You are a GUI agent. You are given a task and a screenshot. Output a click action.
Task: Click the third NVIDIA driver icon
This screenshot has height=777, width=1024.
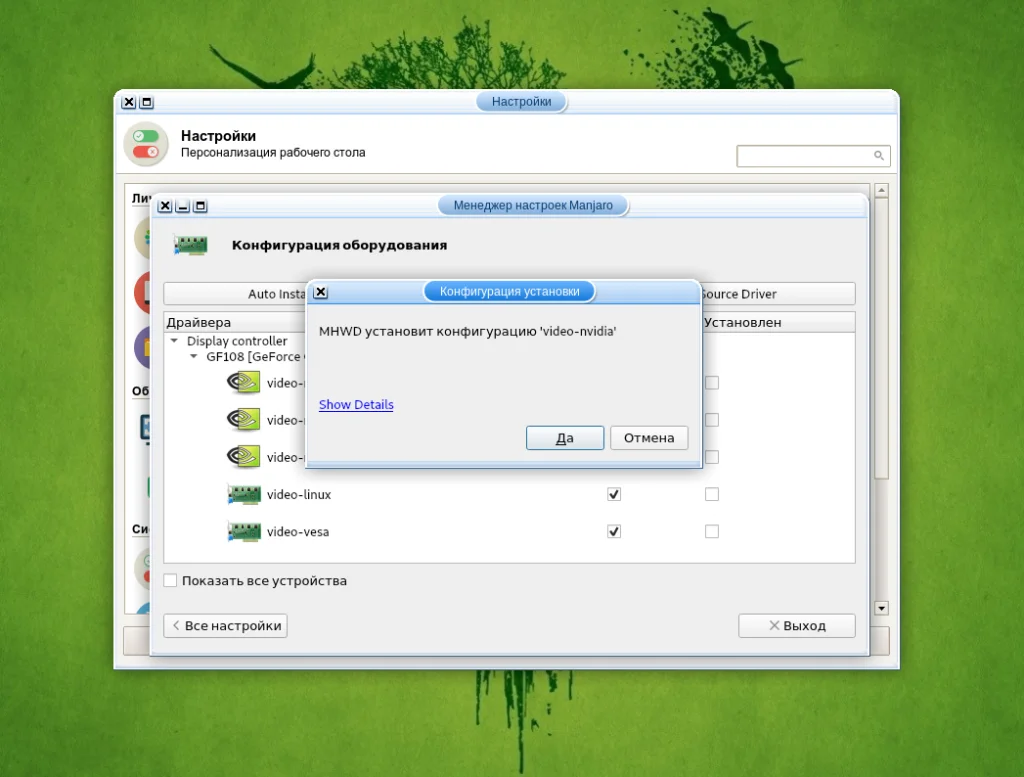[x=244, y=457]
